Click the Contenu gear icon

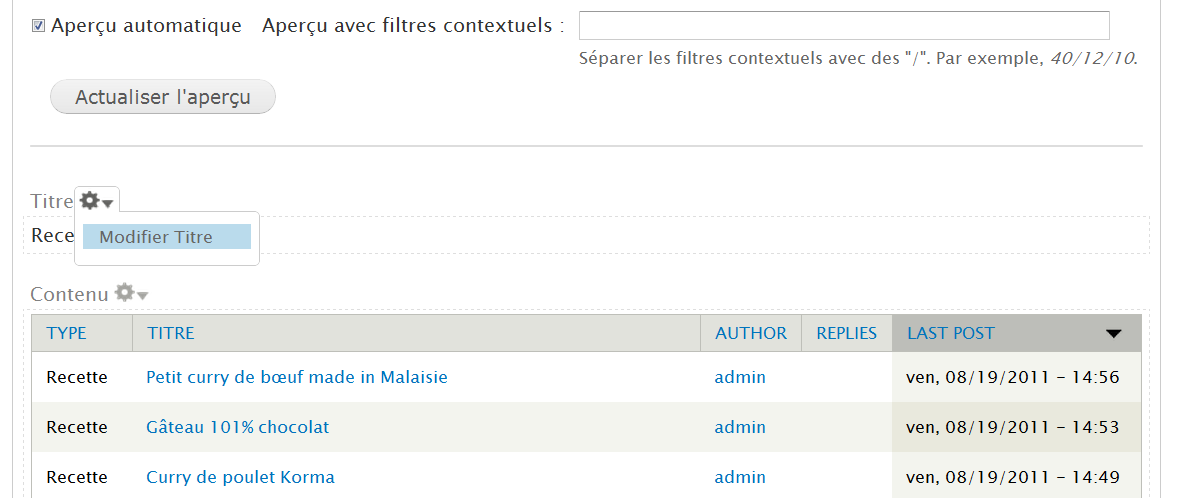[x=124, y=293]
